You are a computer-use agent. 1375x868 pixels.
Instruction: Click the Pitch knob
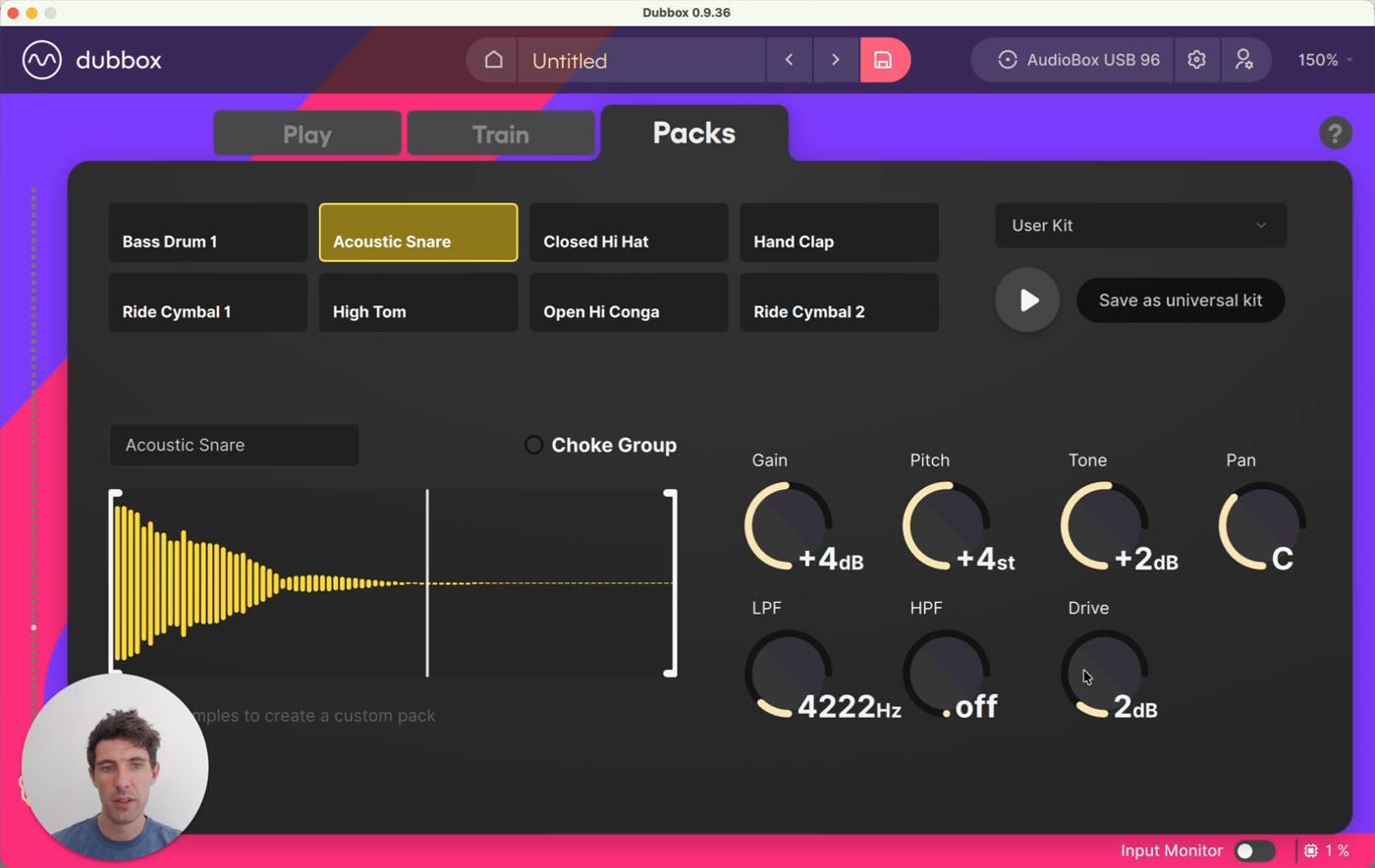pyautogui.click(x=946, y=525)
